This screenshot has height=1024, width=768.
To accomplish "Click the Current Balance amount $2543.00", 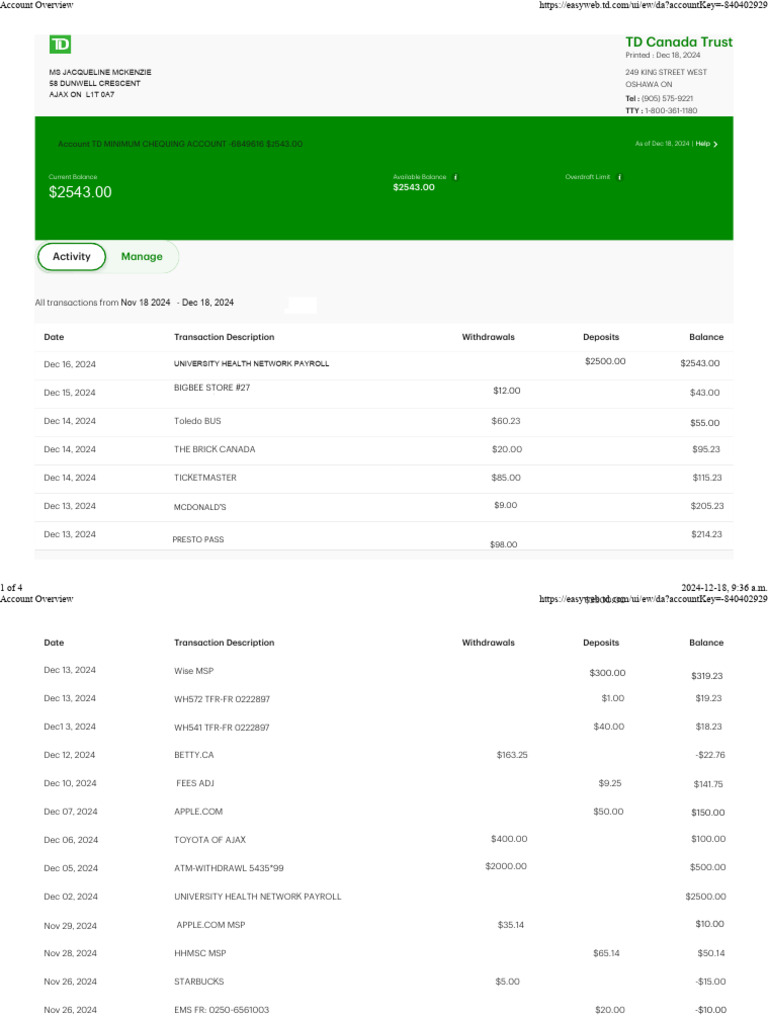I will tap(80, 192).
